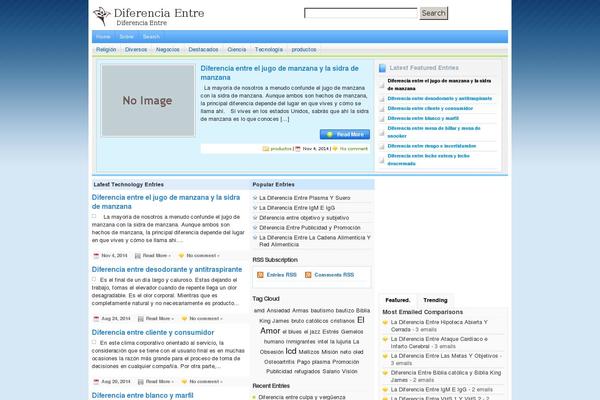600x400 pixels.
Task: Click calendar icon next to Nov 4, 2014 in featured post
Action: tap(298, 149)
